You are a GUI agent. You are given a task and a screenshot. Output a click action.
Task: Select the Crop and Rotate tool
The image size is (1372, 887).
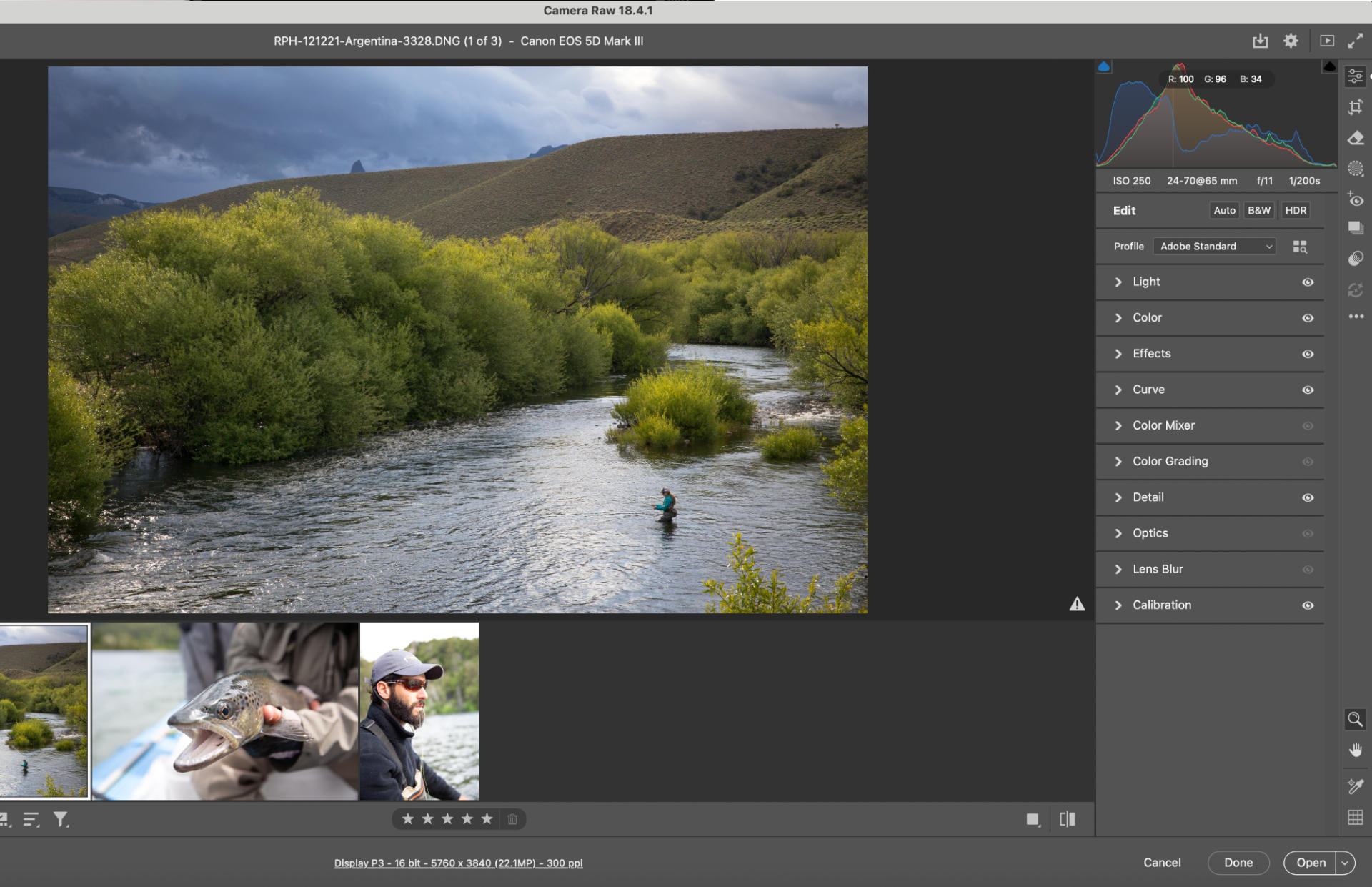pos(1355,107)
